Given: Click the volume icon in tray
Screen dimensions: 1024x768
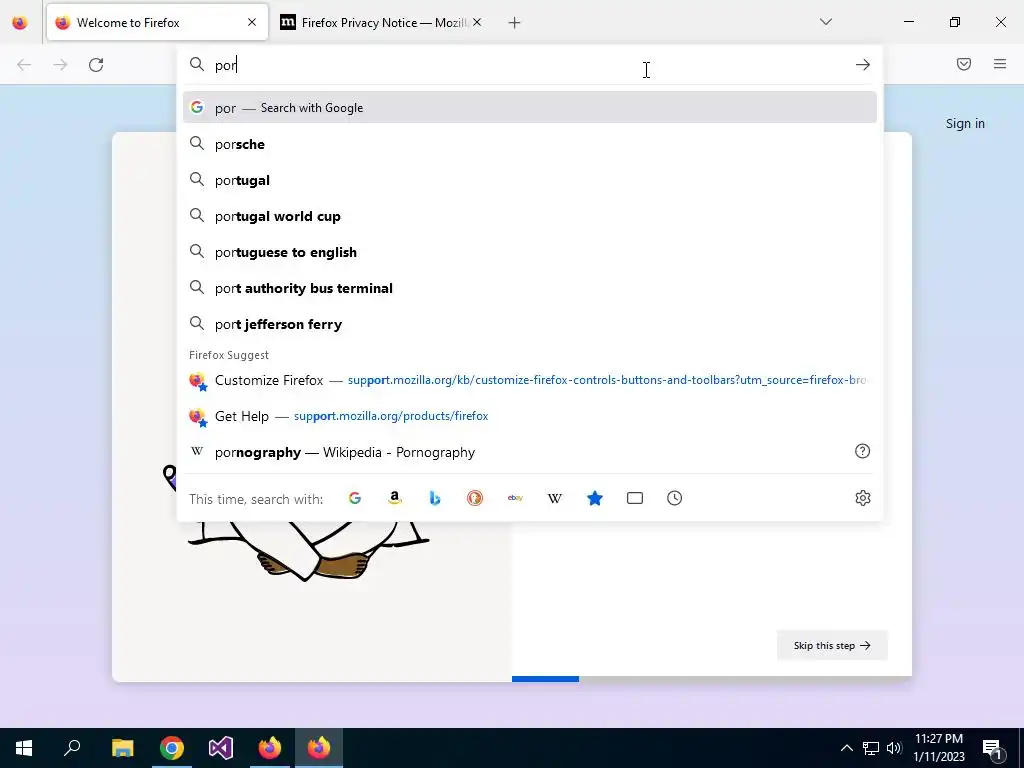Looking at the screenshot, I should coord(894,748).
